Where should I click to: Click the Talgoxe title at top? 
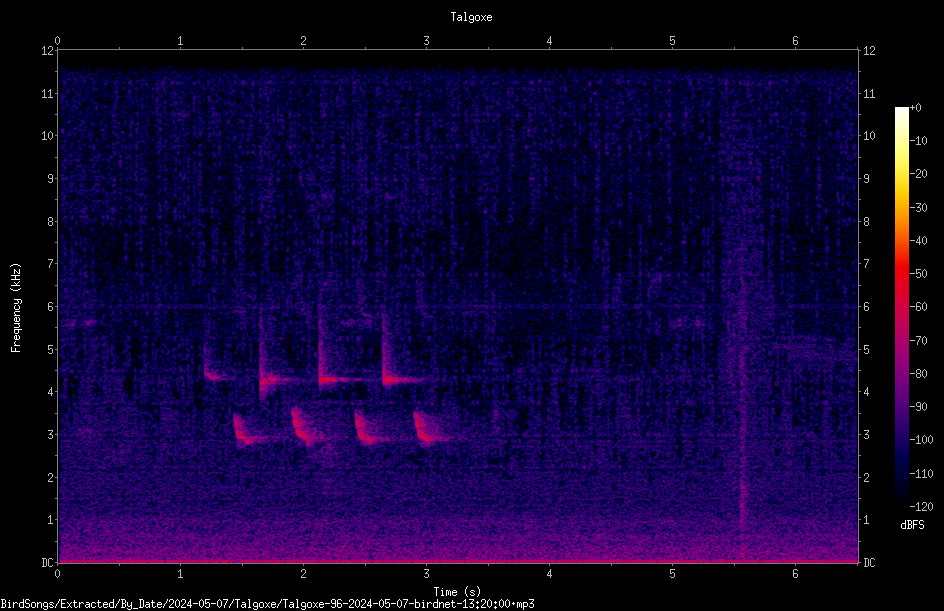point(471,17)
